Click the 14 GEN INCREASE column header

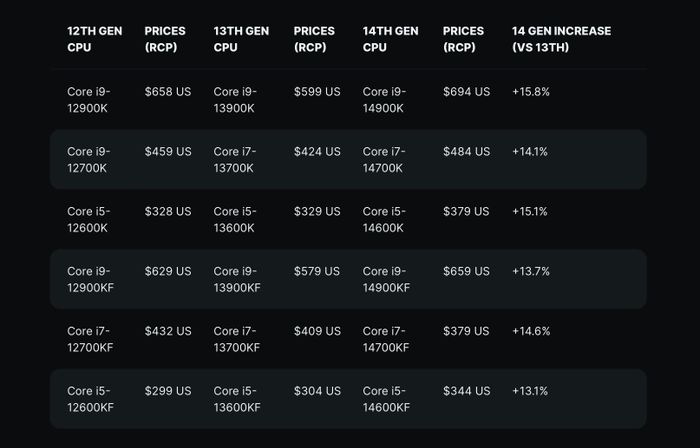coord(561,39)
